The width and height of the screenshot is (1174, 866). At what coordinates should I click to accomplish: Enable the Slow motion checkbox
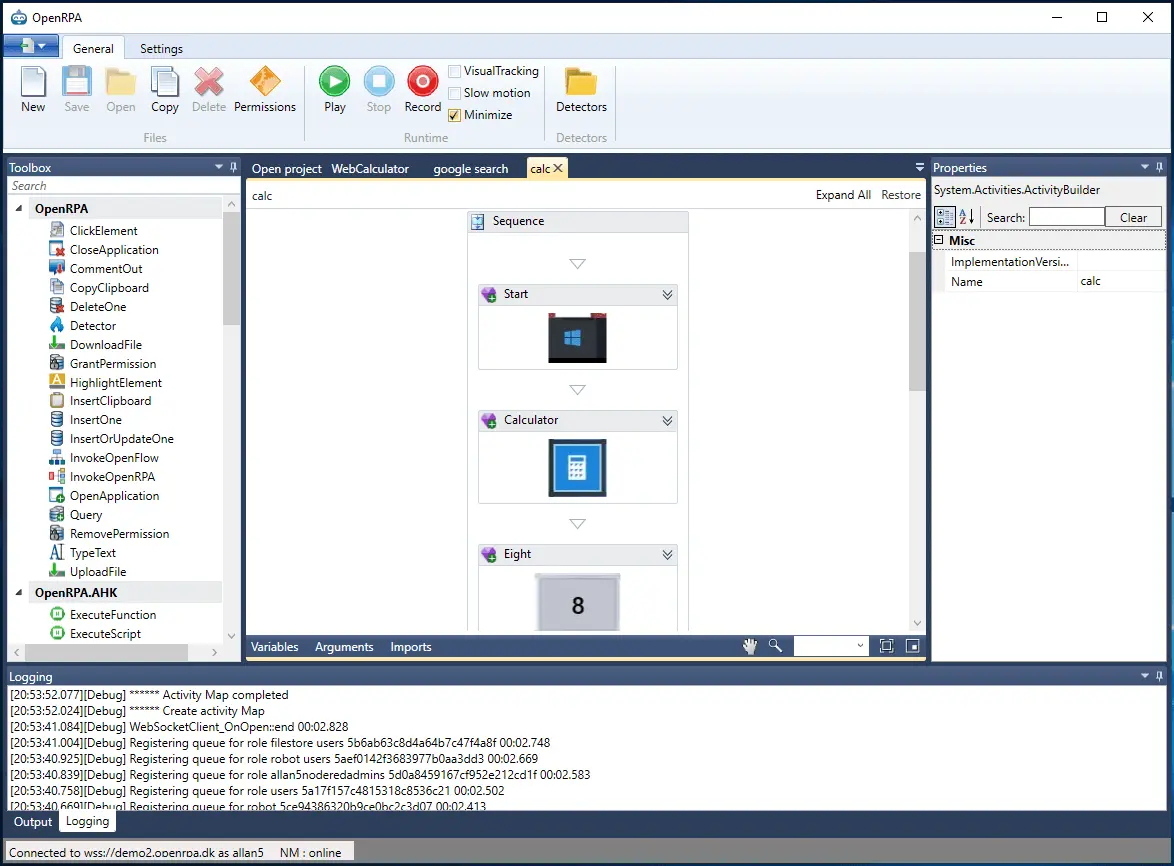[x=454, y=94]
